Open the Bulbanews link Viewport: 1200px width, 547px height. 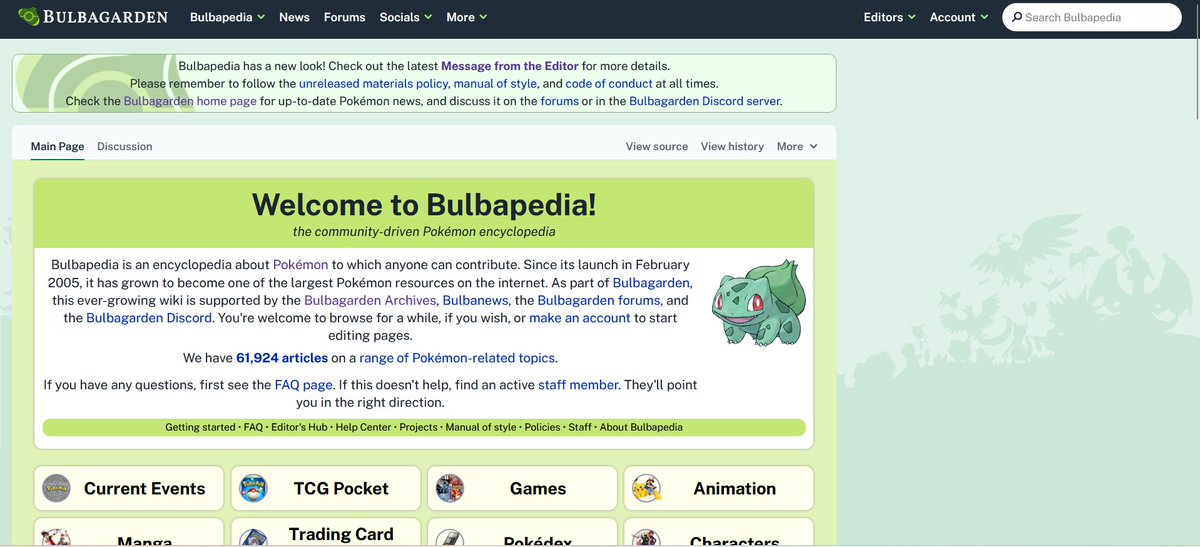(476, 300)
